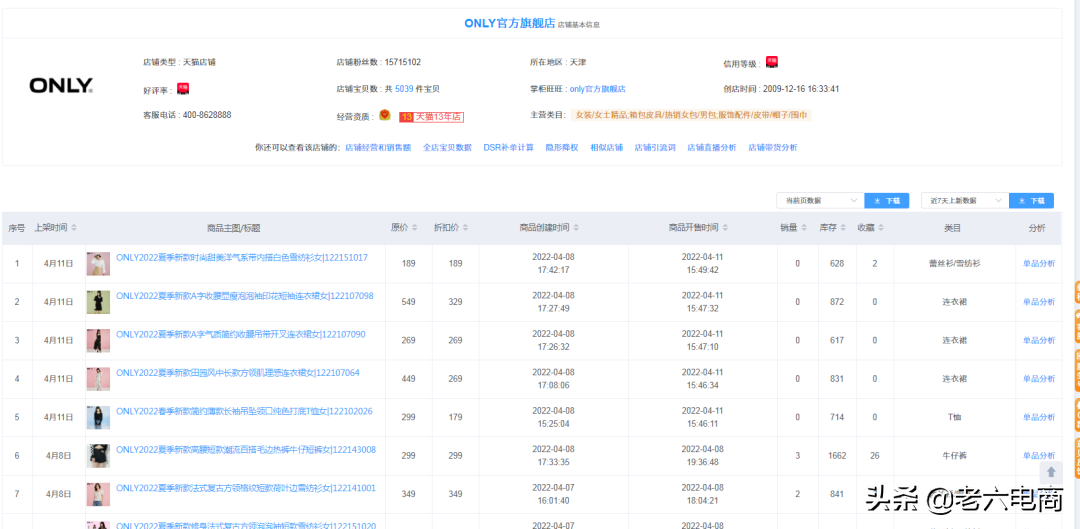Open 店铺带货分析 link
Viewport: 1080px width, 529px height.
coord(773,147)
